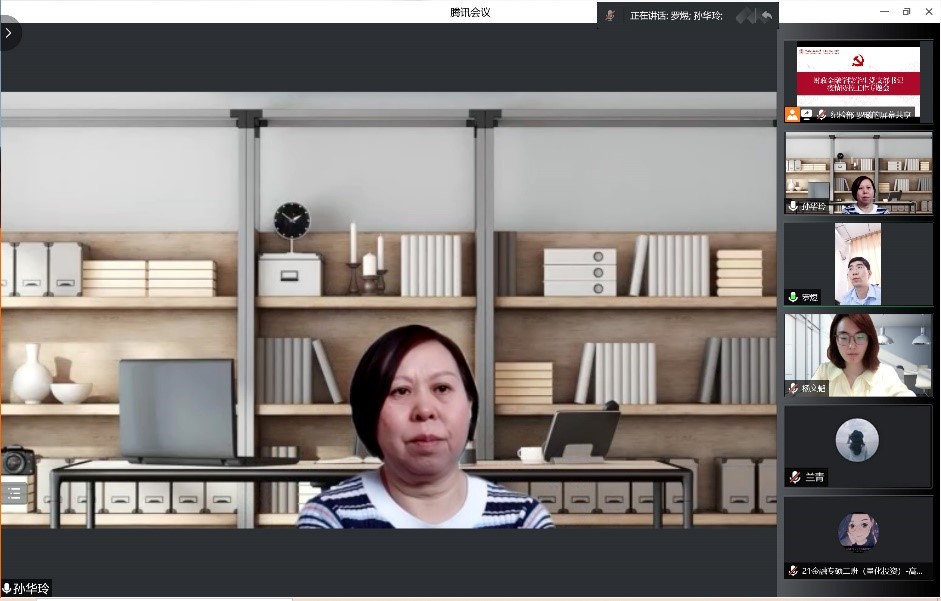Viewport: 941px width, 601px height.
Task: Click the muted mic icon beside 兰青
Action: coord(793,478)
